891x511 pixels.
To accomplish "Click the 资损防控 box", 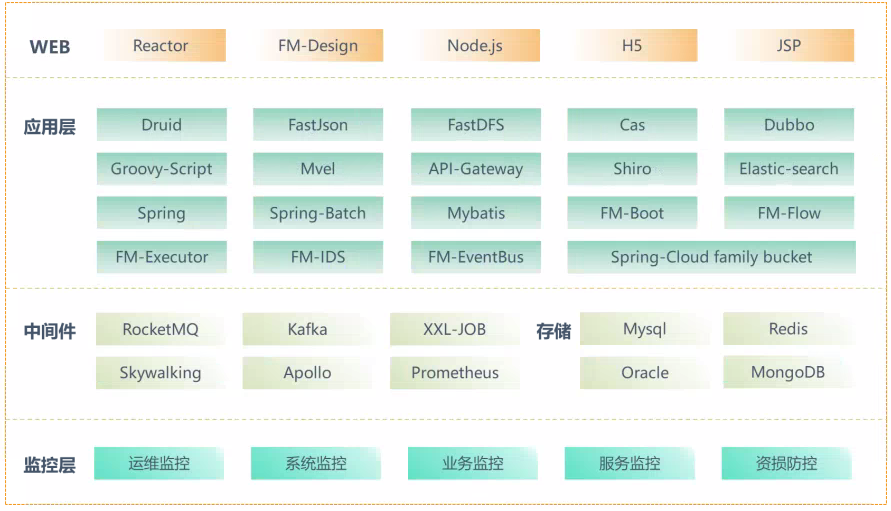I will click(x=786, y=463).
